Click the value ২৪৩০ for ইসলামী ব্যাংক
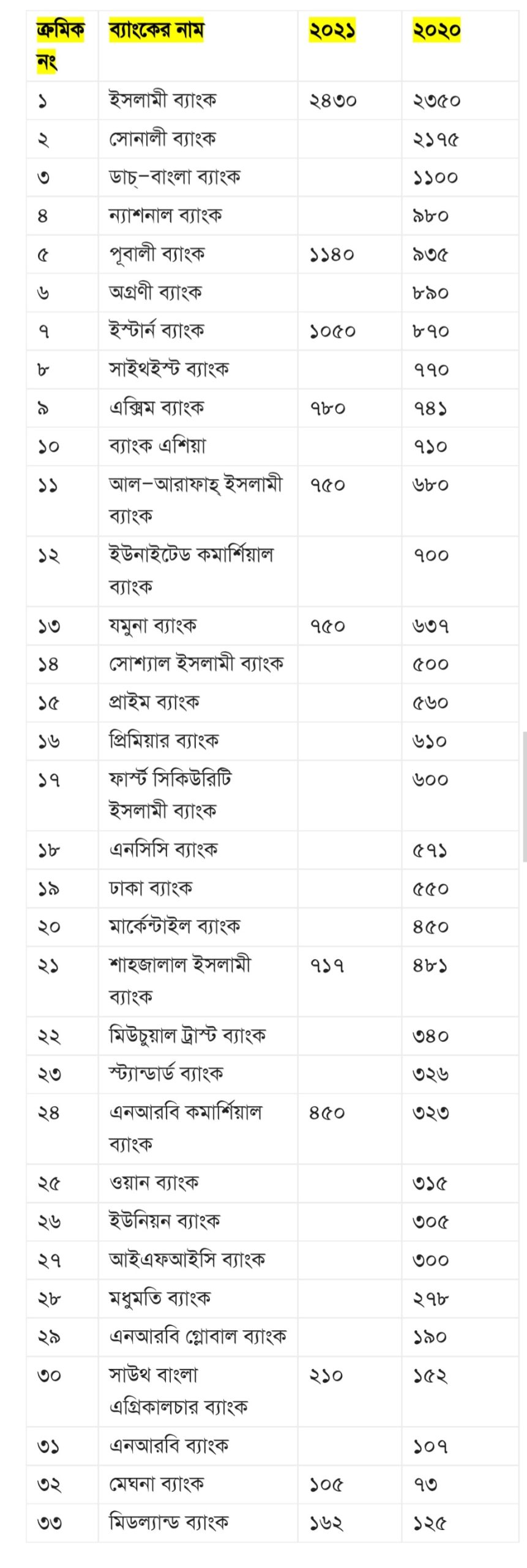This screenshot has width=527, height=1568. click(x=332, y=100)
